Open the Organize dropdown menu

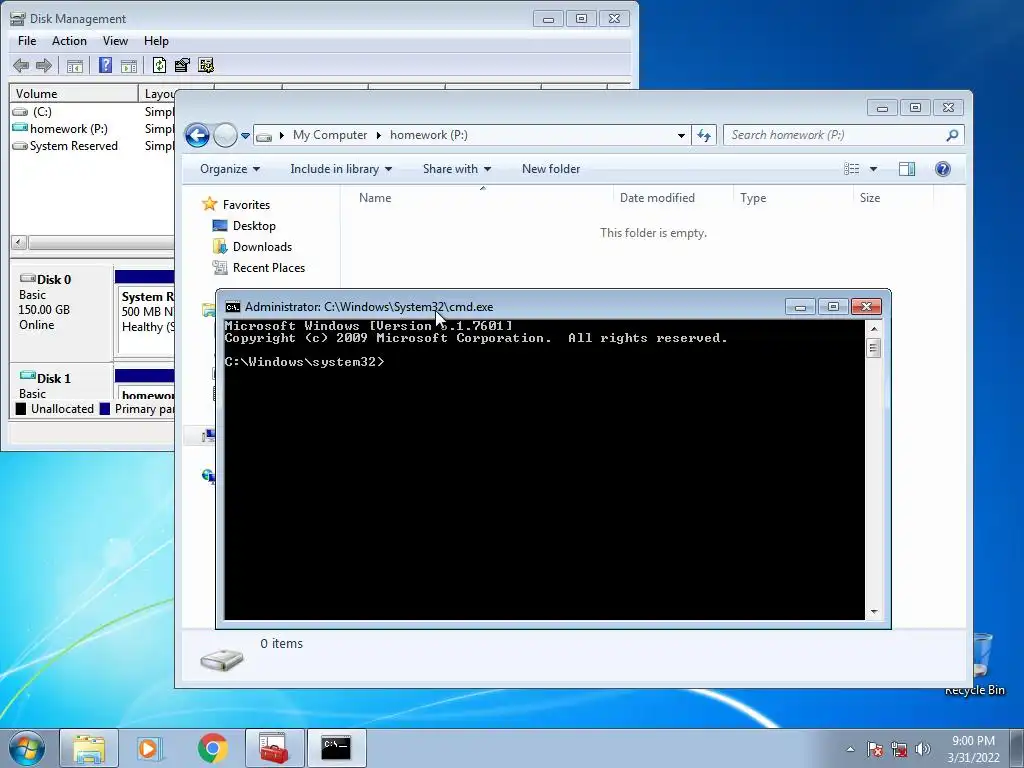230,169
